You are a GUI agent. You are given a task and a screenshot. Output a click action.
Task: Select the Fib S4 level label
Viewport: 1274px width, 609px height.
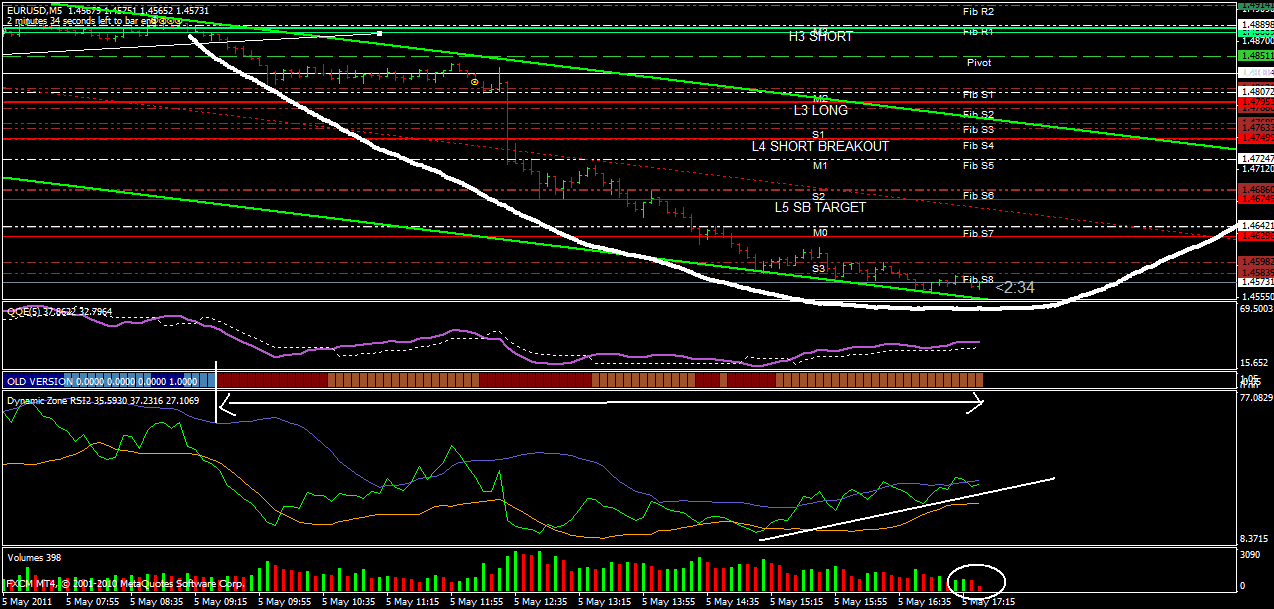(978, 145)
